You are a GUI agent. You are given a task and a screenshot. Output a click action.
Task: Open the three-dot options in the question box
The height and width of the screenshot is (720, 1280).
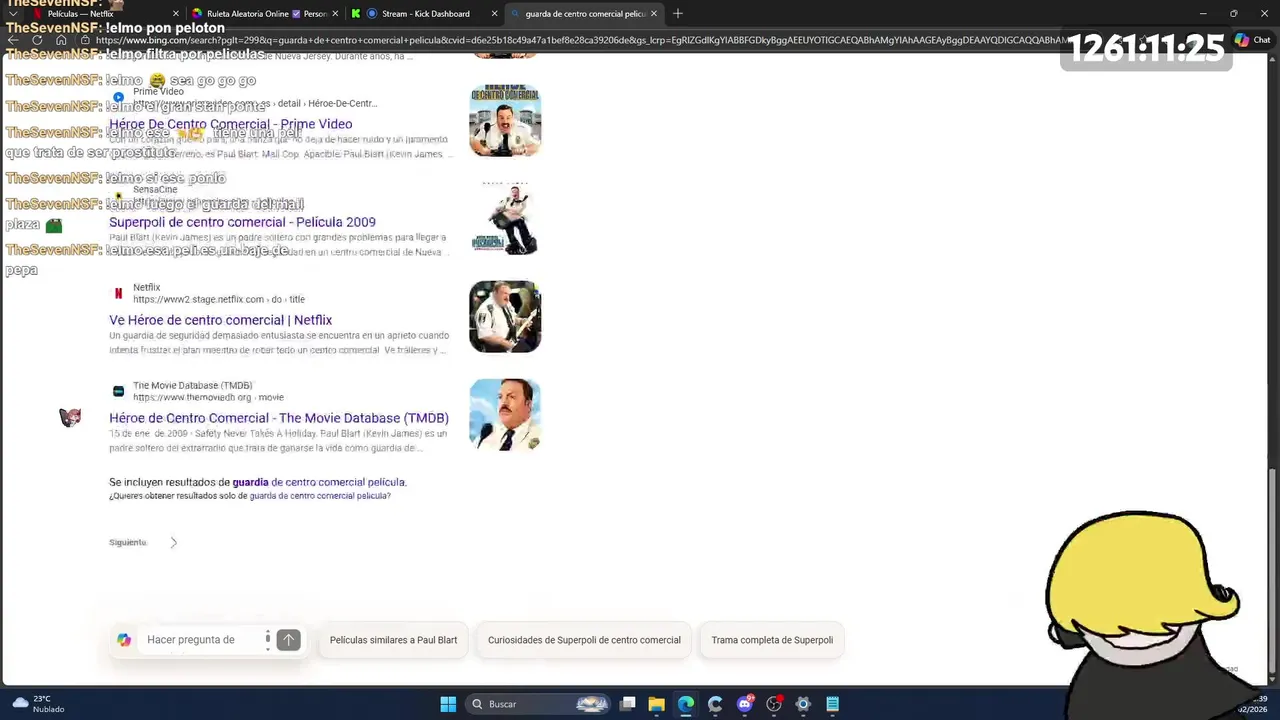coord(267,640)
